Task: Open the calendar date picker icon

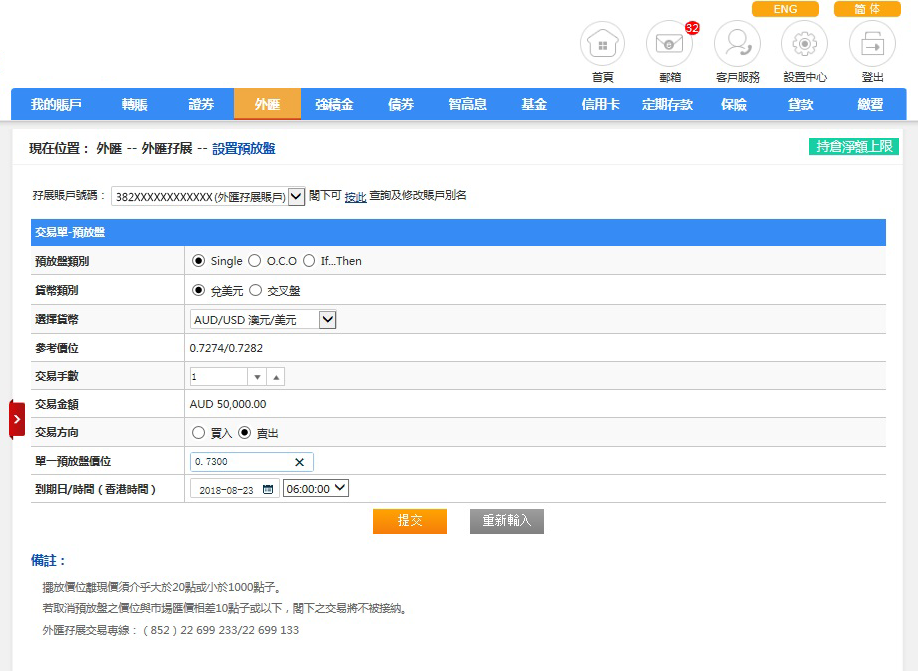Action: [267, 489]
